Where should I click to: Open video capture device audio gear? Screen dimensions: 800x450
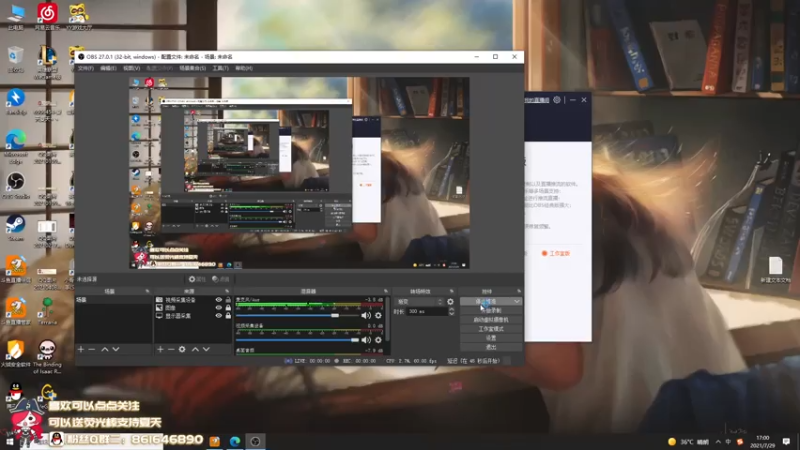pos(379,340)
